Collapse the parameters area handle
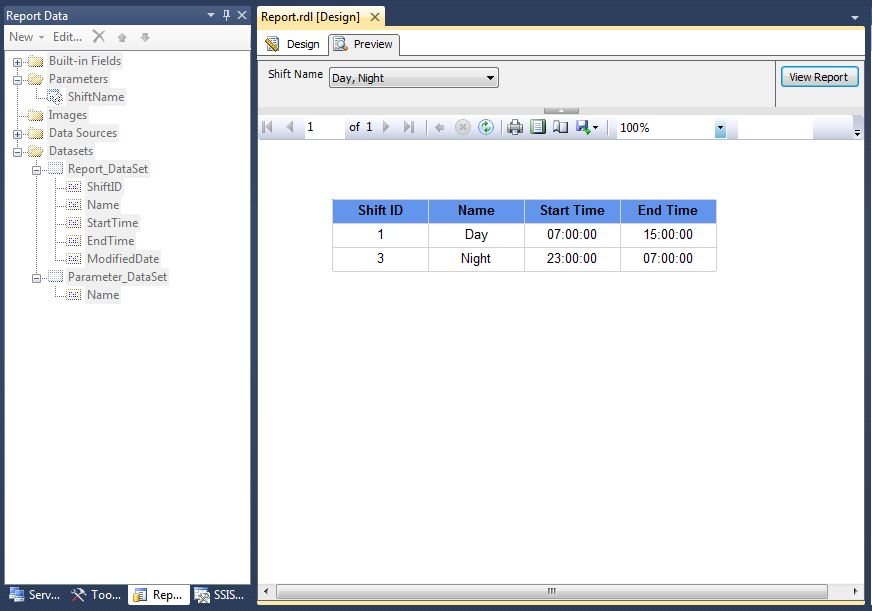This screenshot has width=872, height=611. pyautogui.click(x=561, y=111)
